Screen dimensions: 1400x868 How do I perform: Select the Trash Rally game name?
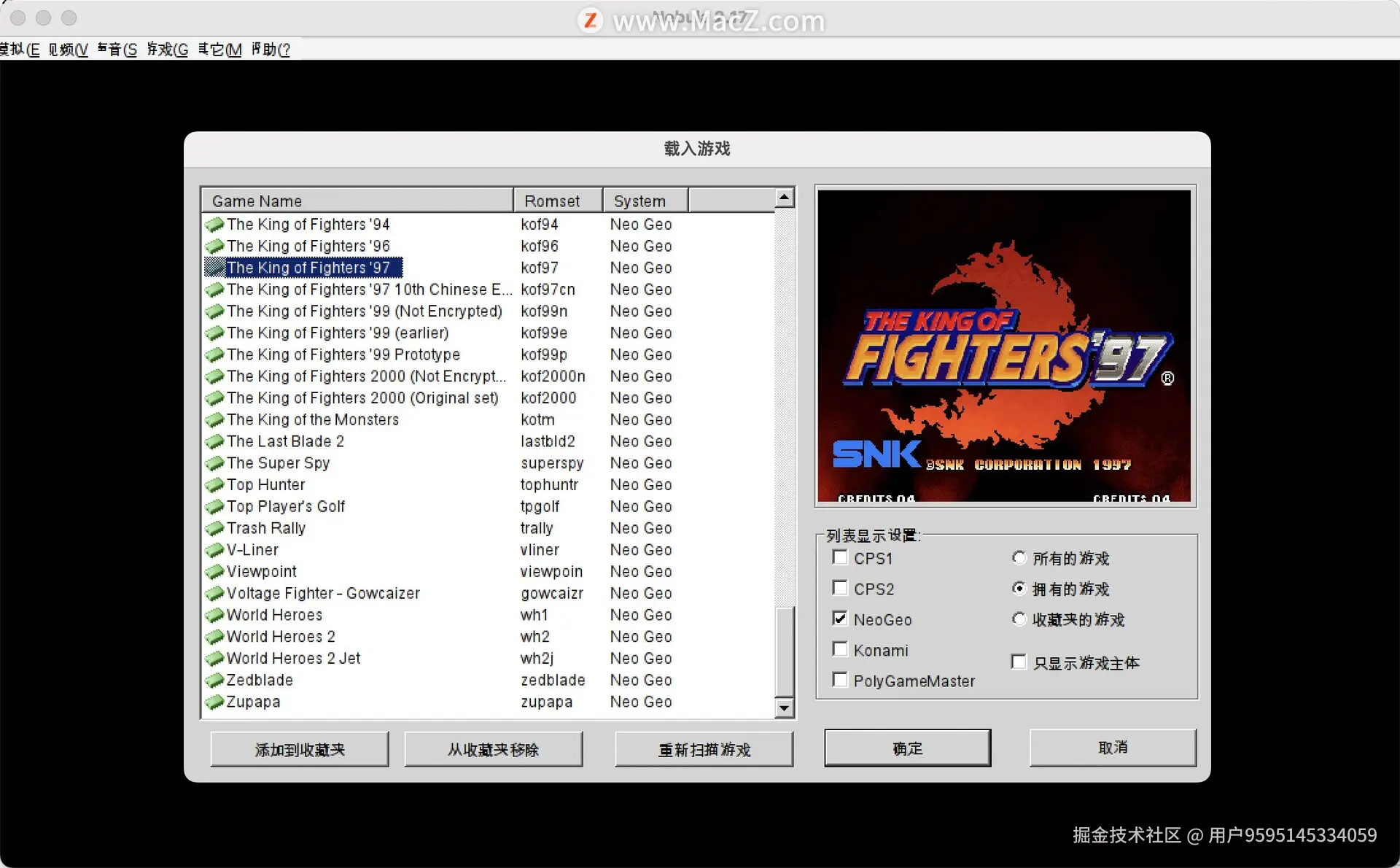pos(266,529)
